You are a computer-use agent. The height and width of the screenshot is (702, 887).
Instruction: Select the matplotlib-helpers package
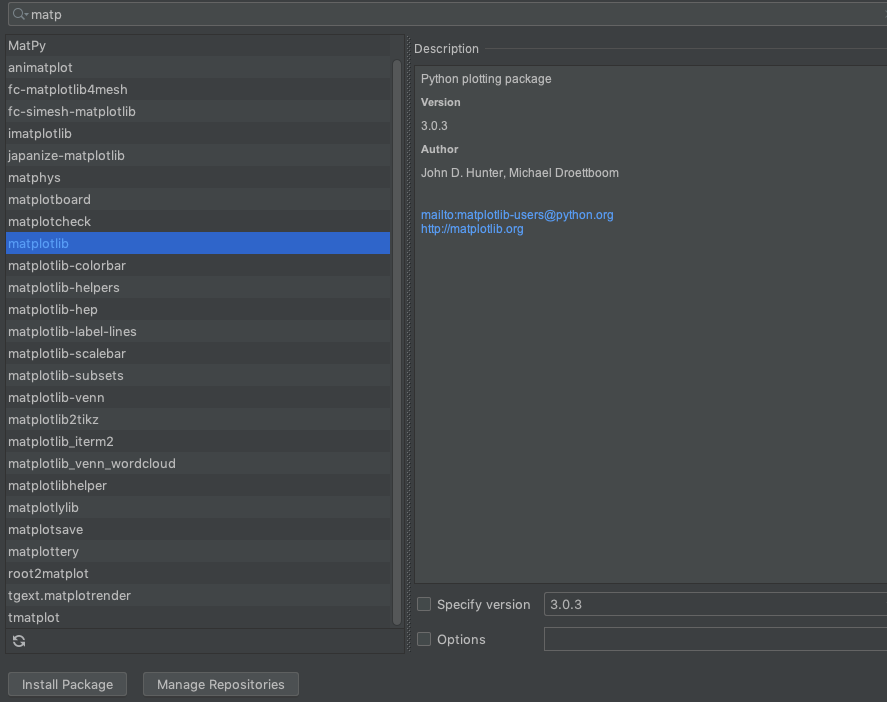pyautogui.click(x=198, y=287)
